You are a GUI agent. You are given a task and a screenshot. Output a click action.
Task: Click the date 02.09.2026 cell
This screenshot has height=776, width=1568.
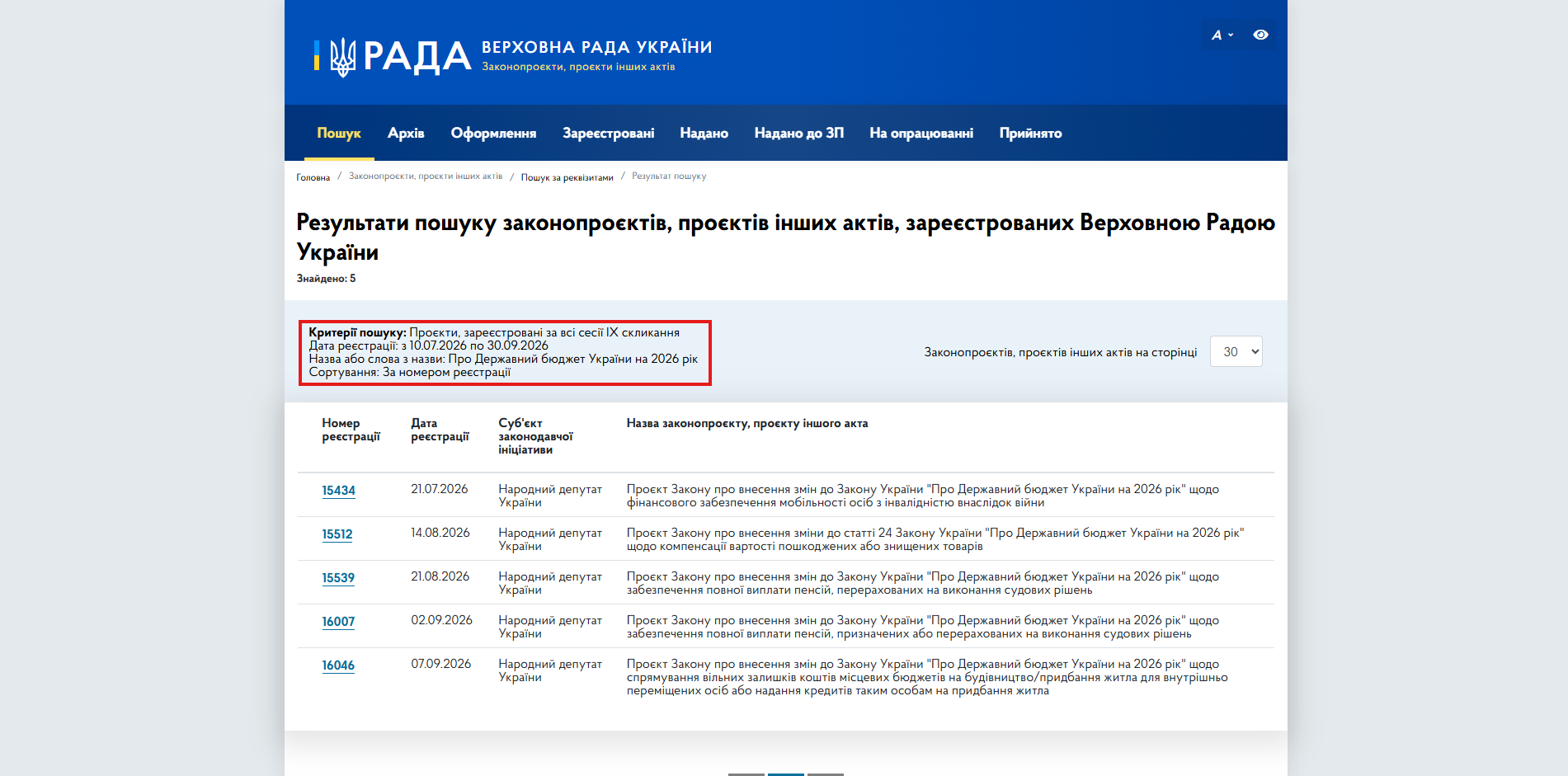(442, 620)
